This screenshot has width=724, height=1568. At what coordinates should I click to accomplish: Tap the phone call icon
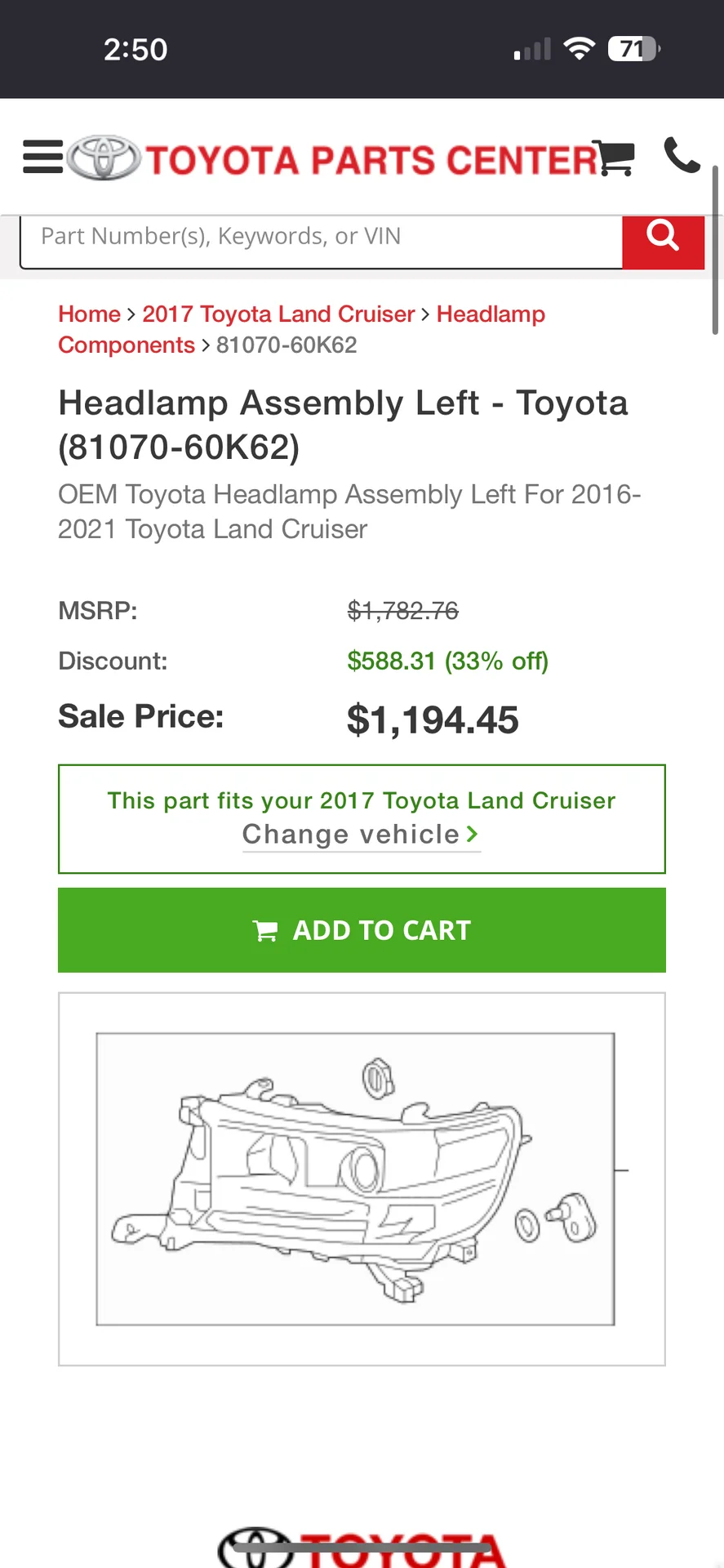coord(682,155)
